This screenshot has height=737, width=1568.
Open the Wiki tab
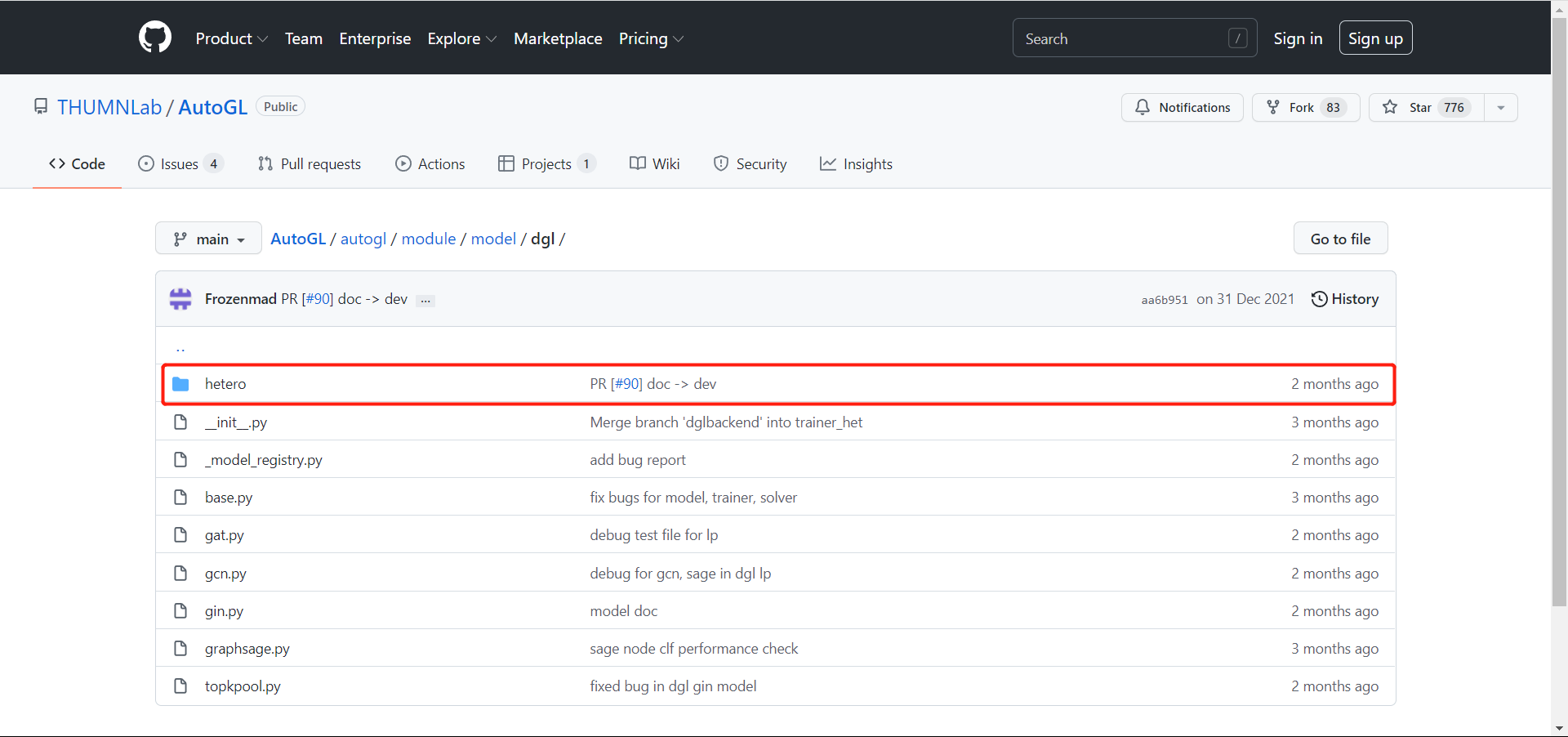coord(654,163)
